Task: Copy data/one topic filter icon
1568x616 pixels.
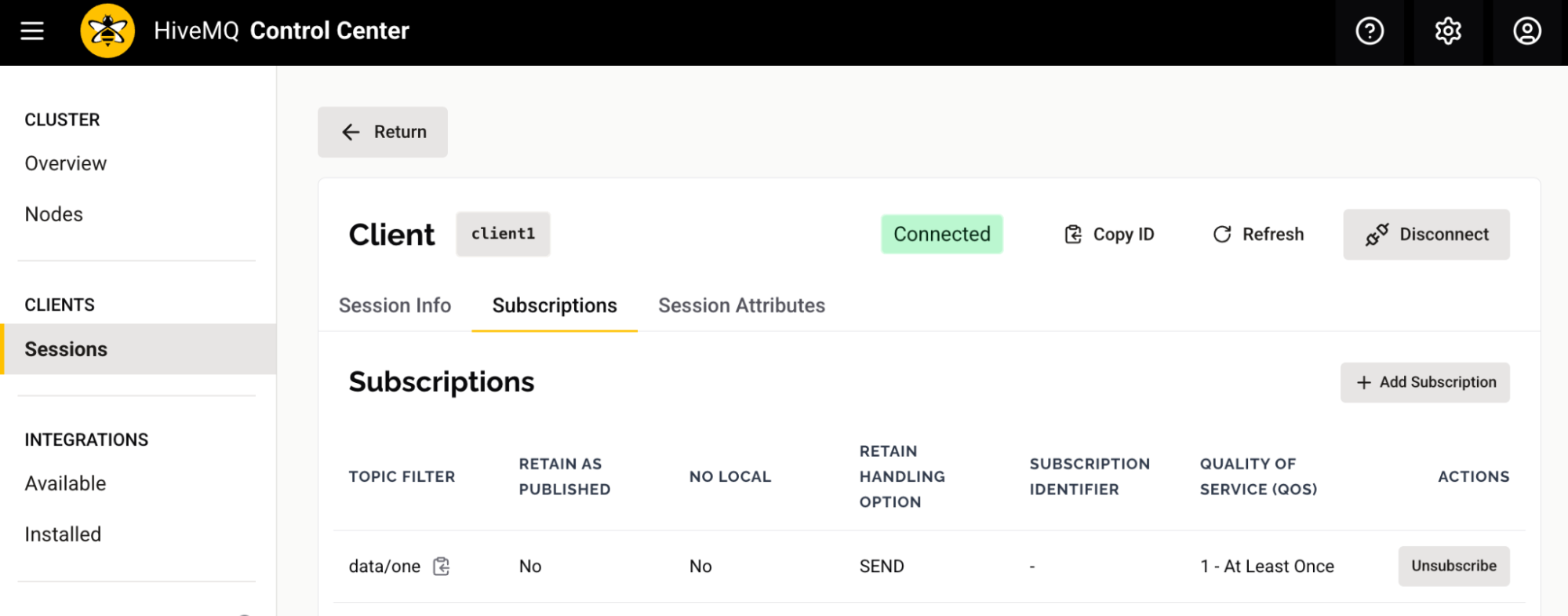Action: point(442,566)
